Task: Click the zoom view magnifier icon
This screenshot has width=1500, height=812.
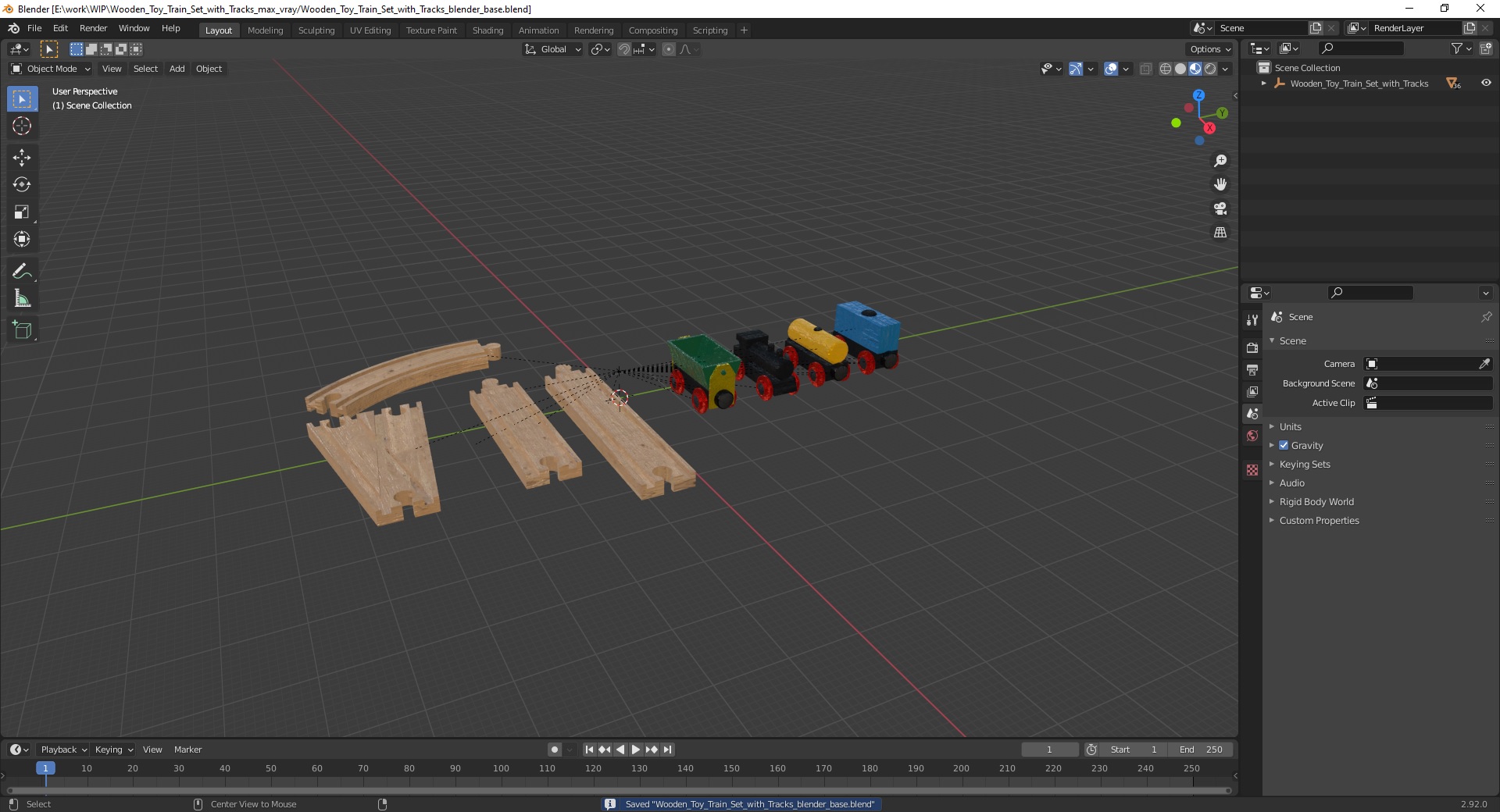Action: (1220, 161)
